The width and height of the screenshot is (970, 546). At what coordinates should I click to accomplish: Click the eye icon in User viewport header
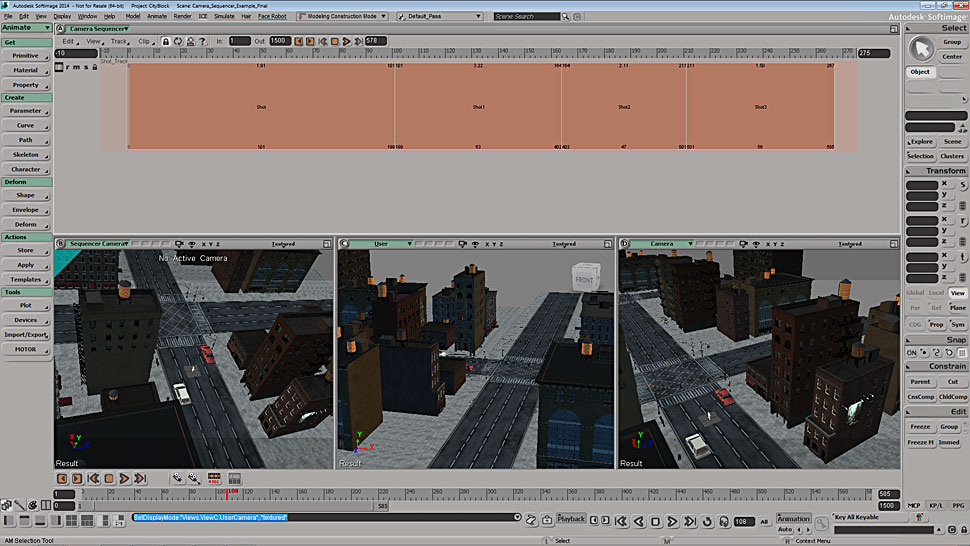click(473, 243)
